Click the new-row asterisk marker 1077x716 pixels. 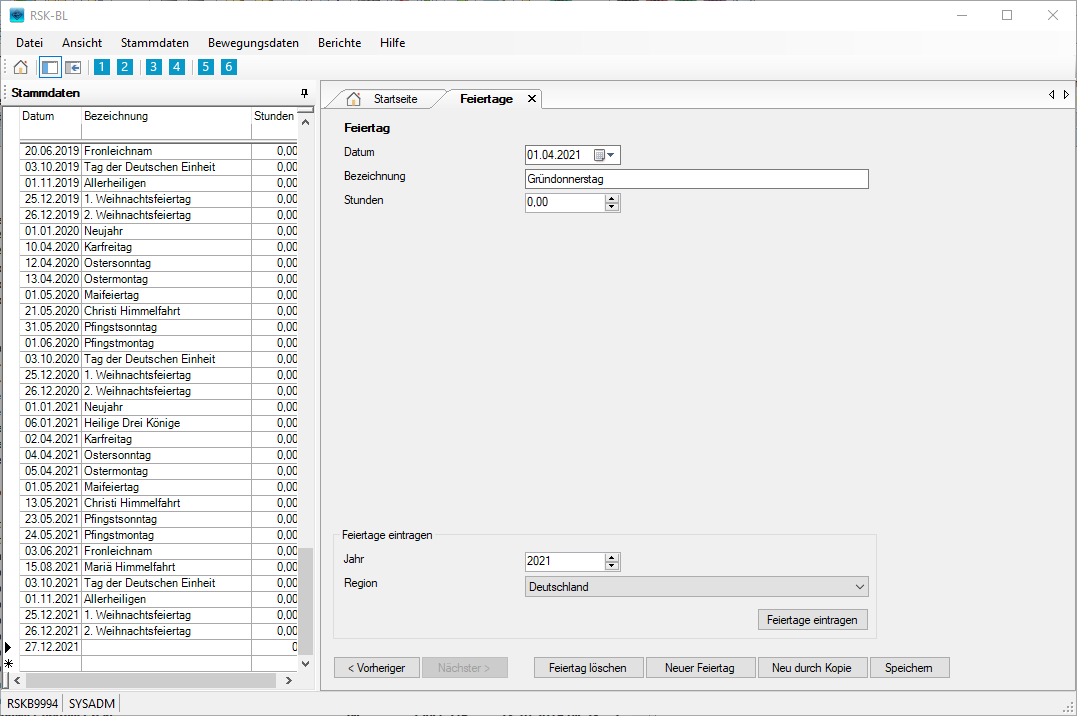(9, 664)
